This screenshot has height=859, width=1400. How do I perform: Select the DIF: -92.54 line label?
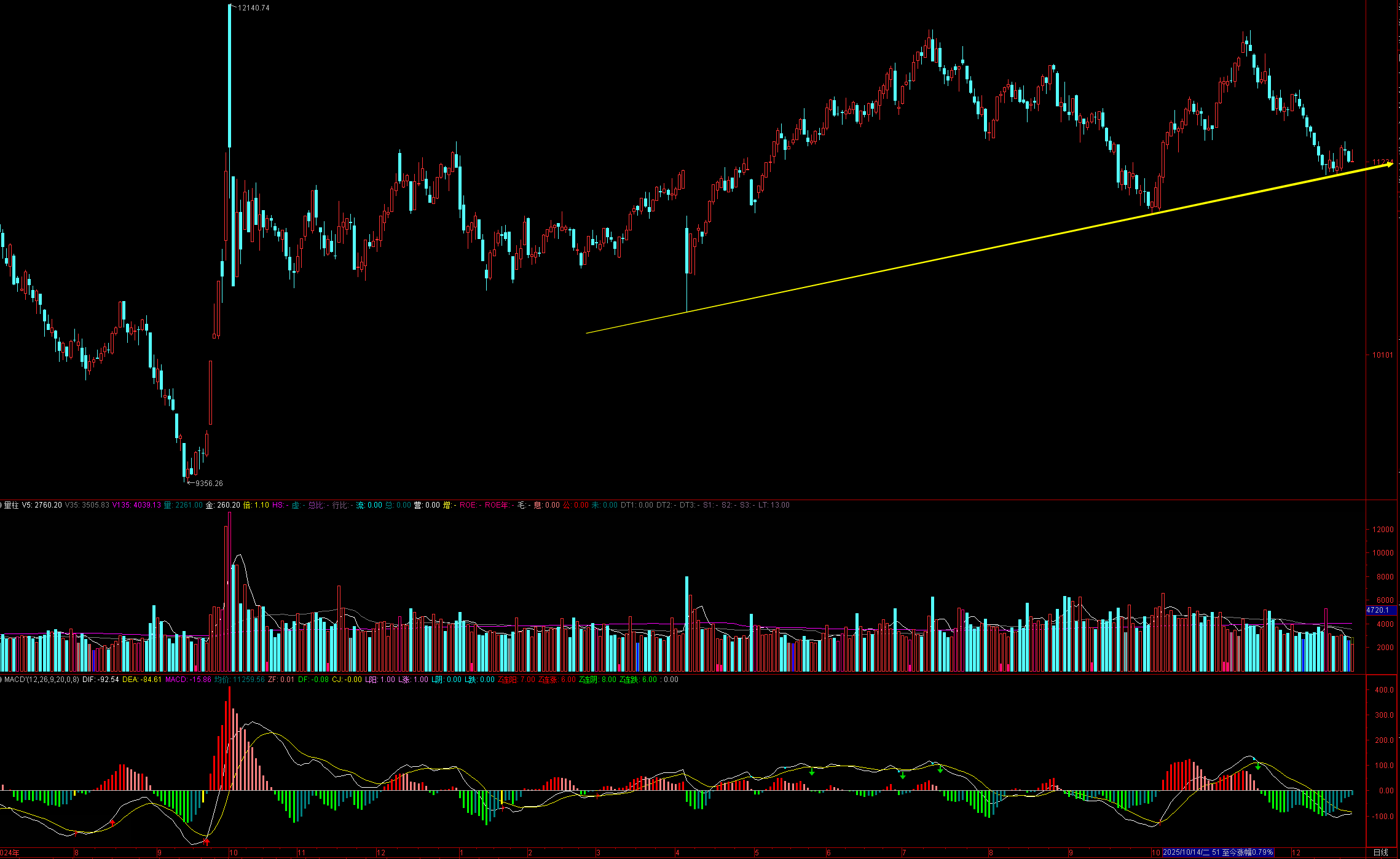point(100,680)
